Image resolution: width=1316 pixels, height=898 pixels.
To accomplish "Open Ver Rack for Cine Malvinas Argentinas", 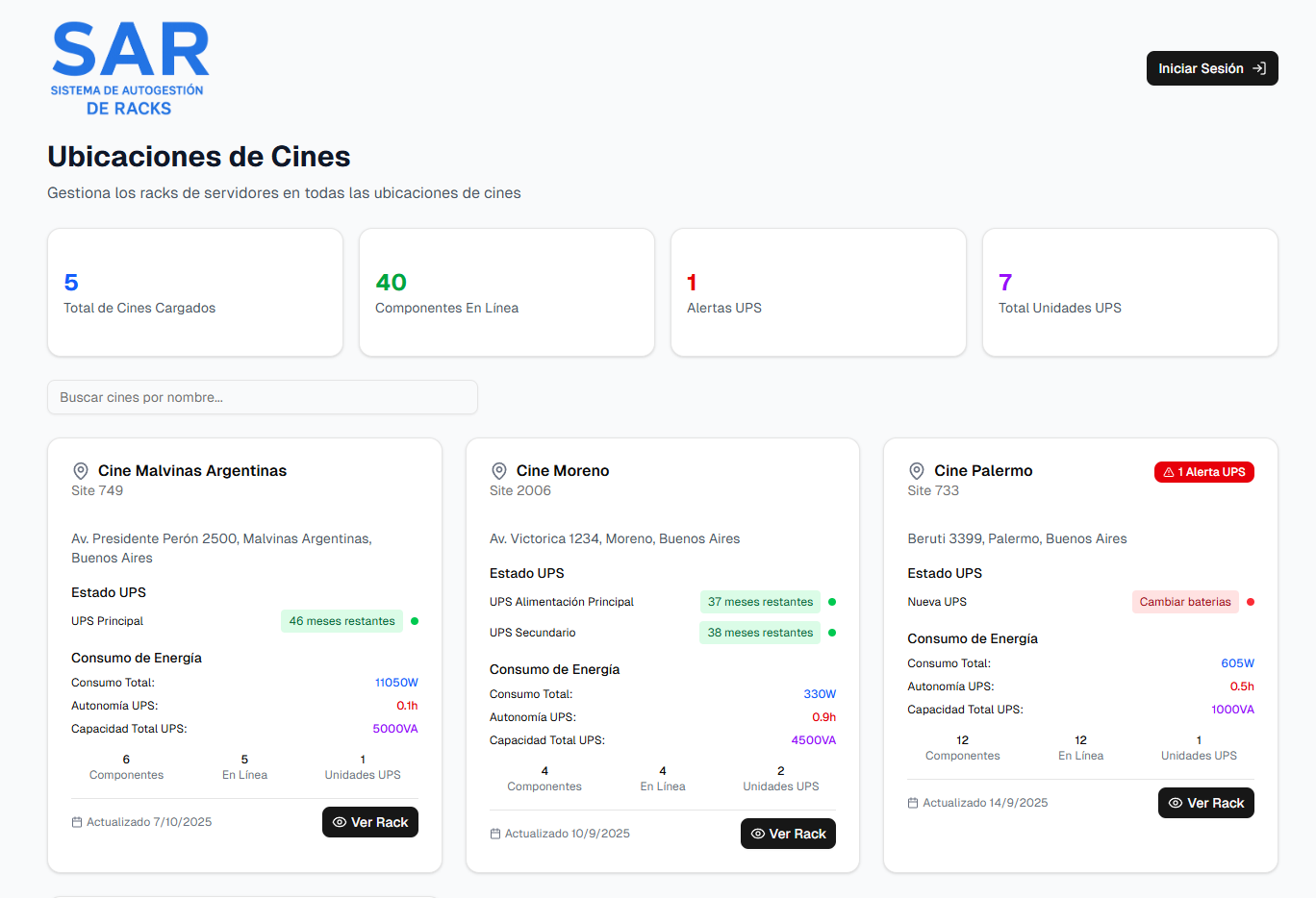I will [x=370, y=822].
